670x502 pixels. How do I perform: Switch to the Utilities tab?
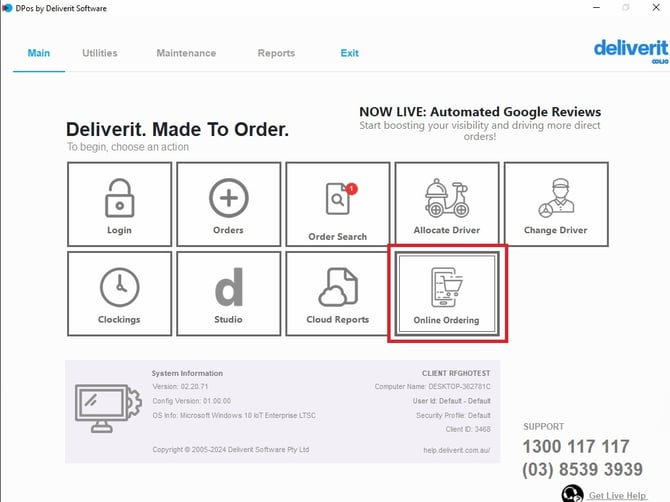[x=100, y=53]
